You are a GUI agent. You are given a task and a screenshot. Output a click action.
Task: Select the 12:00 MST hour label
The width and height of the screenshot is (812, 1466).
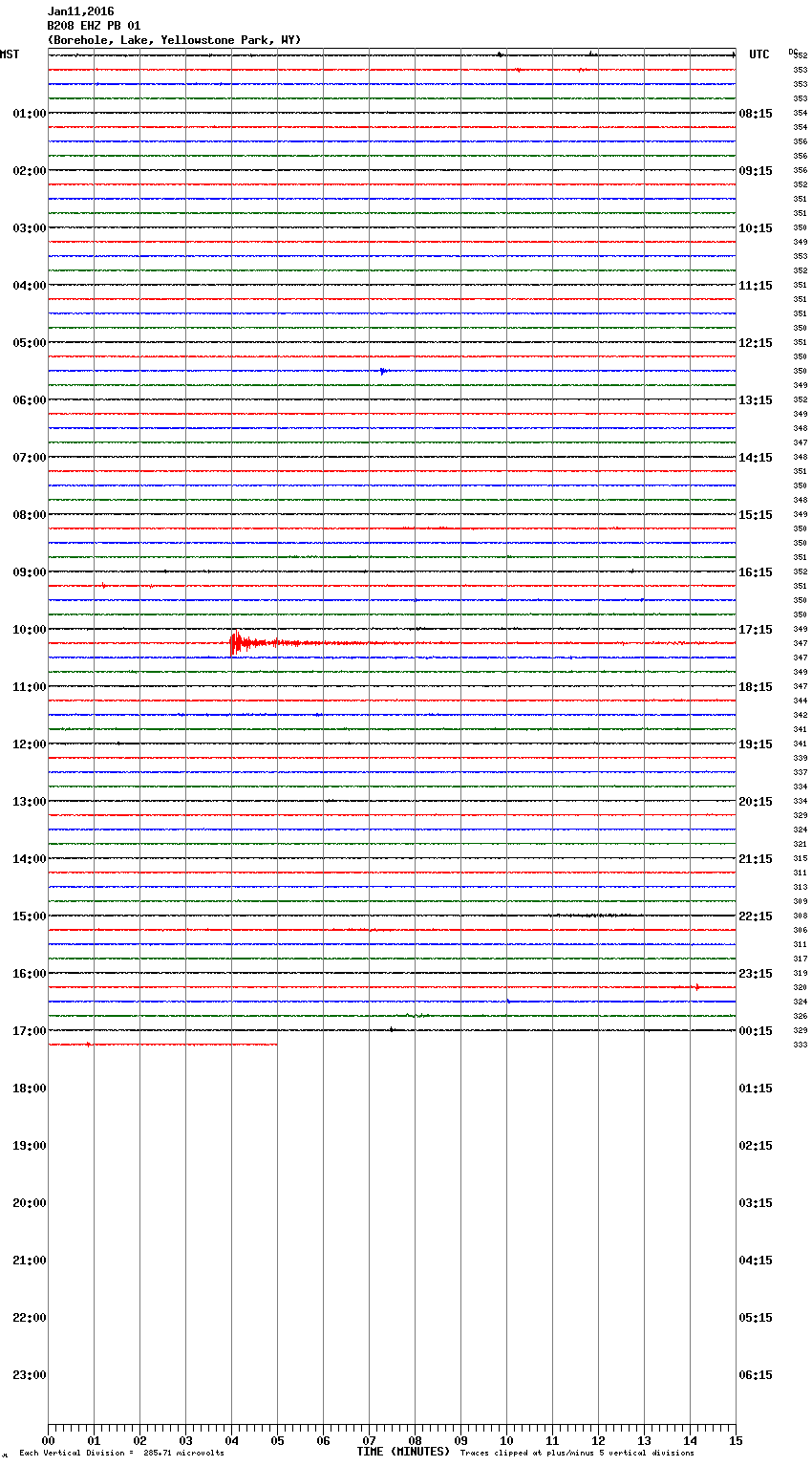(x=30, y=744)
